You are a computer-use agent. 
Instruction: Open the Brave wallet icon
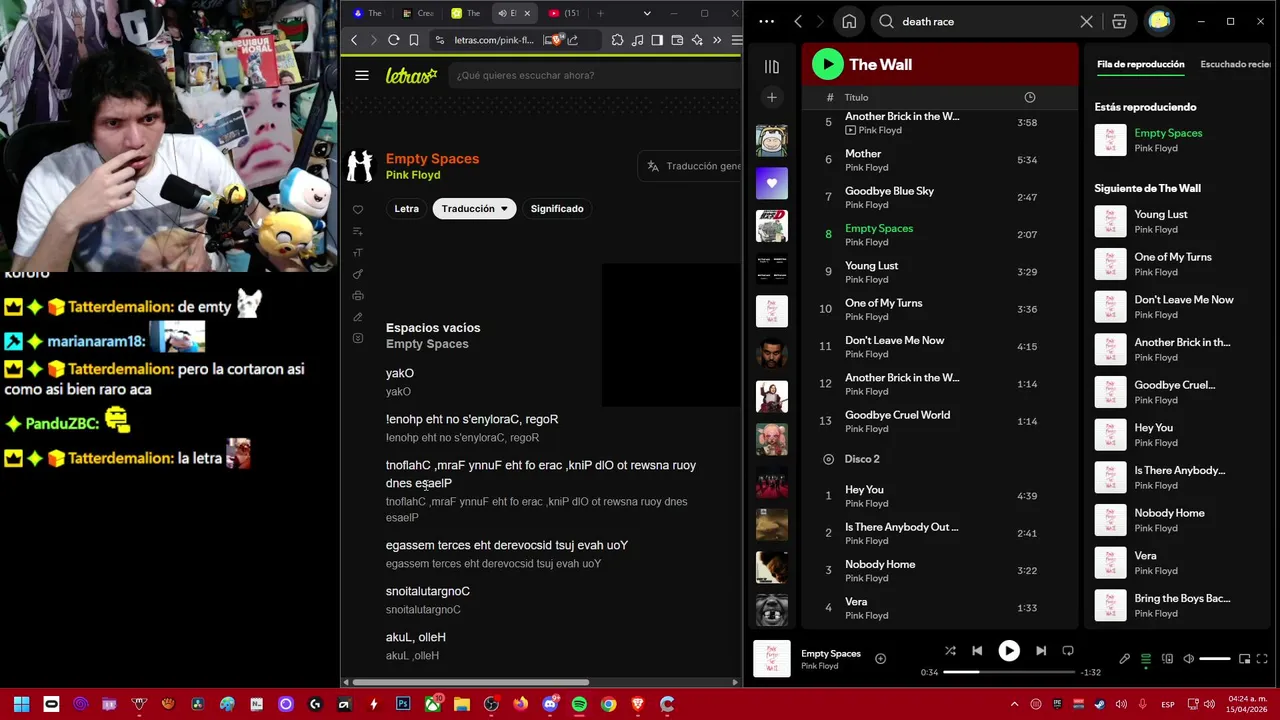tap(677, 40)
